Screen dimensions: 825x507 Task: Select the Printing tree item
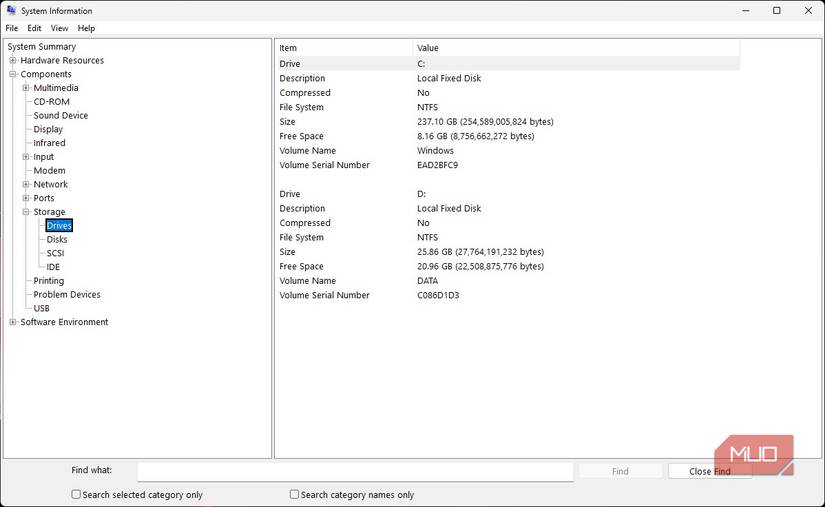(x=48, y=281)
